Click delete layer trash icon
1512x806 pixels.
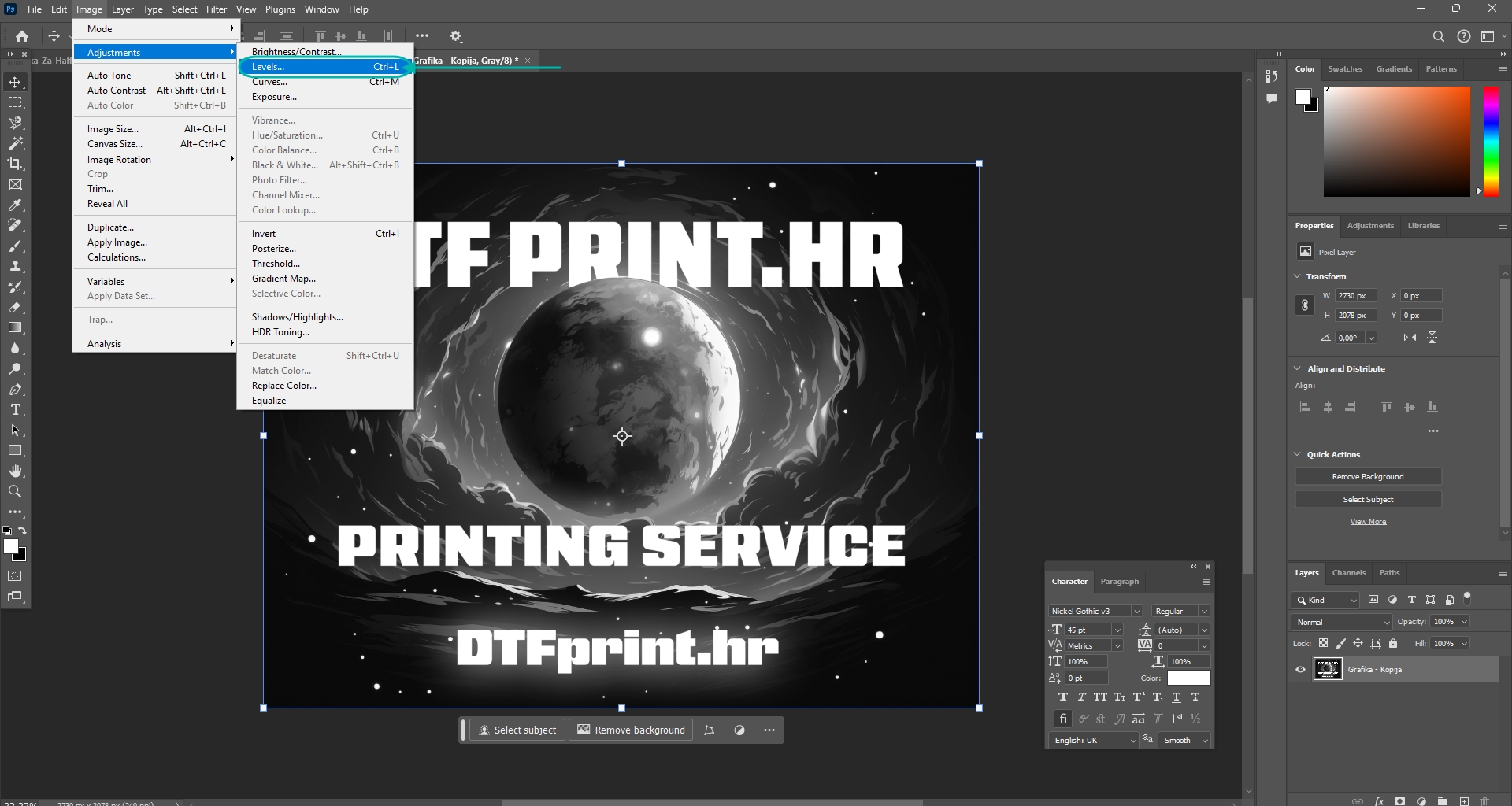point(1485,801)
